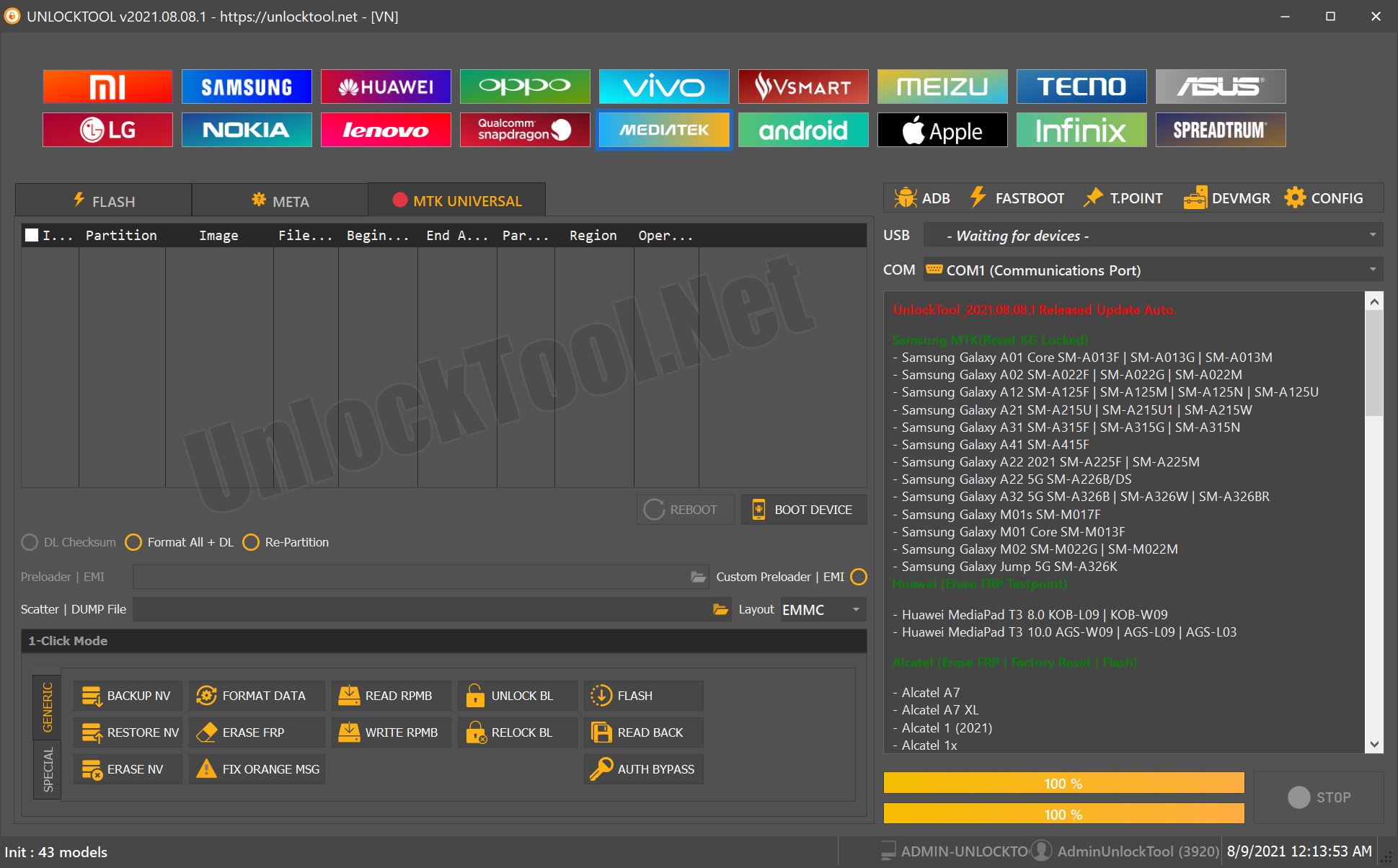Screen dimensions: 1398x868
Task: Toggle the Re-Partition radio button
Action: tap(252, 543)
